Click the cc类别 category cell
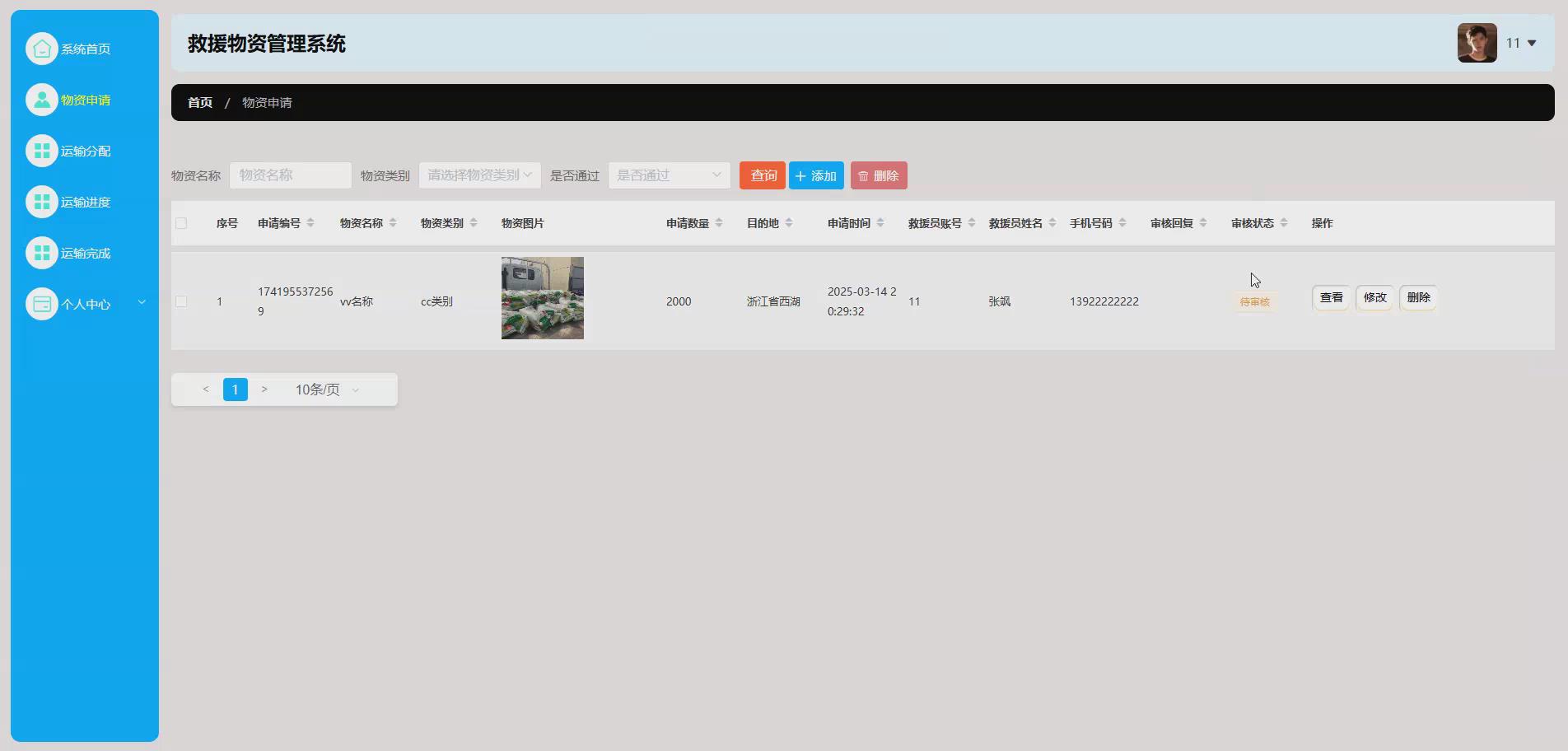The image size is (1568, 751). [436, 301]
